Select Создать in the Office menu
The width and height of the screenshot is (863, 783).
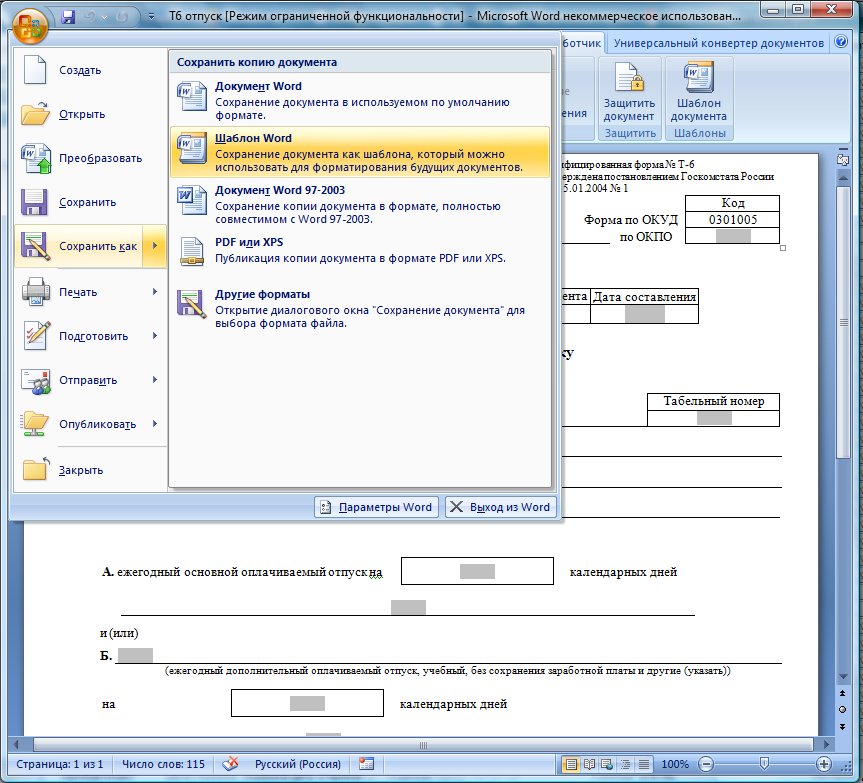point(90,70)
